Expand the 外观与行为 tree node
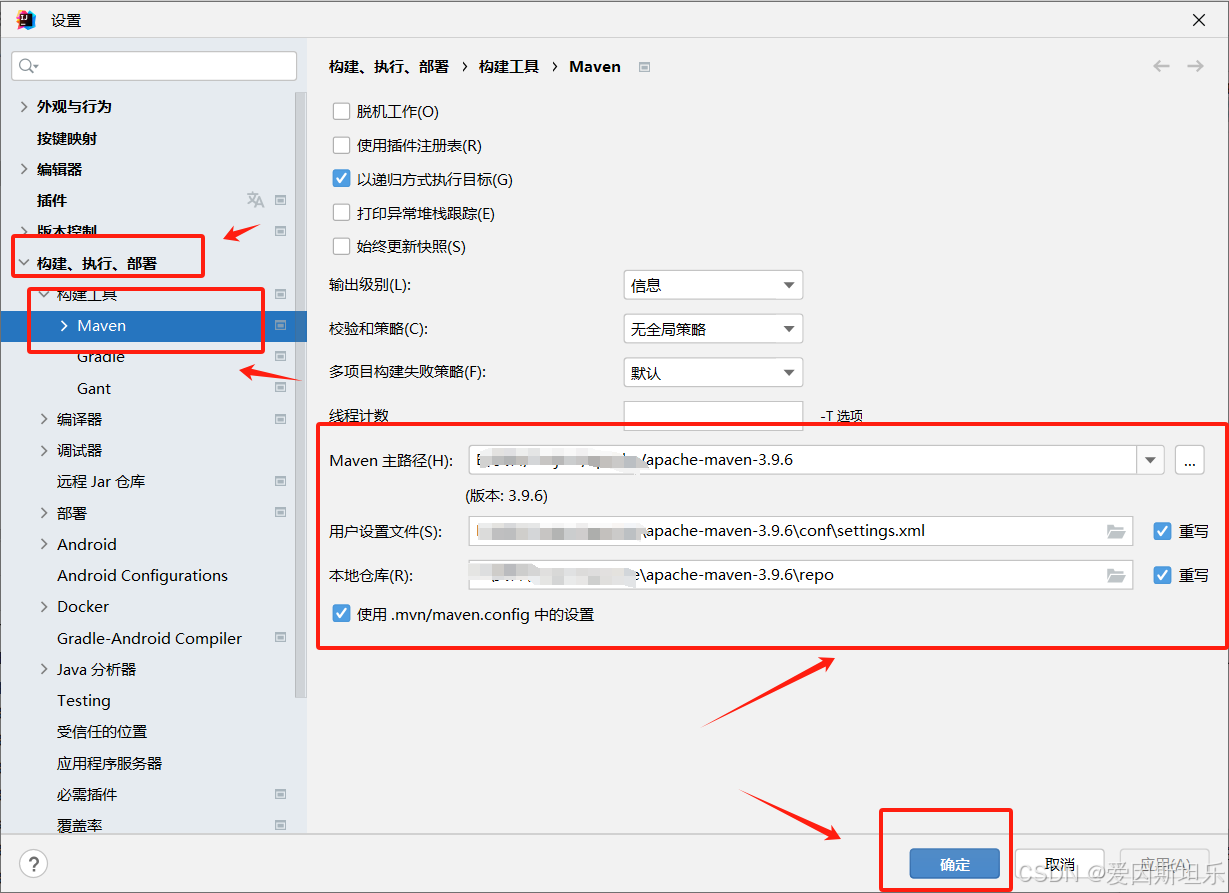 click(24, 106)
